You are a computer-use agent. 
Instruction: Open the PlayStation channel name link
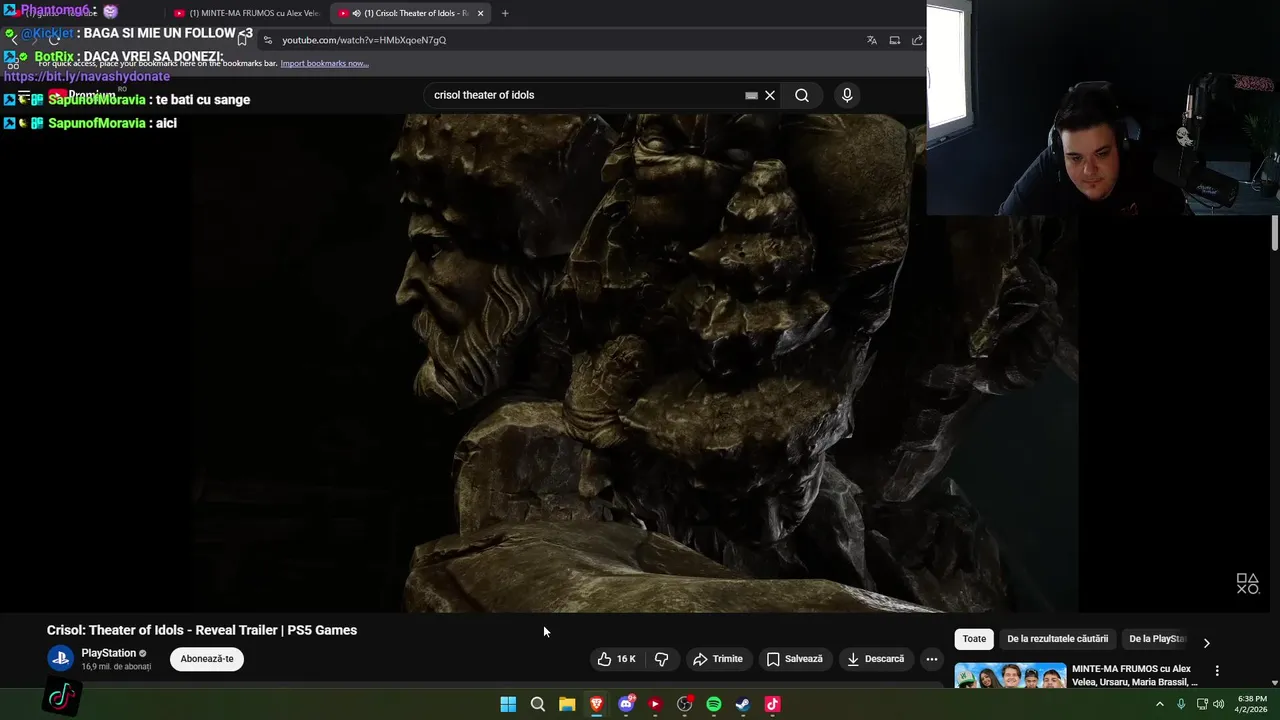108,653
